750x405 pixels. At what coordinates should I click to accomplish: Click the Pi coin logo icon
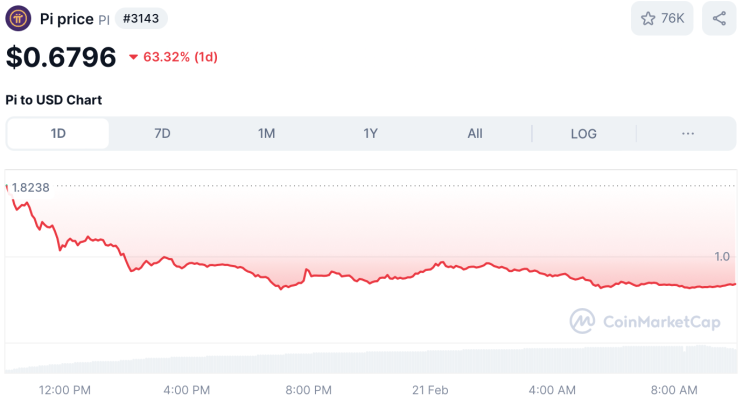click(x=18, y=18)
